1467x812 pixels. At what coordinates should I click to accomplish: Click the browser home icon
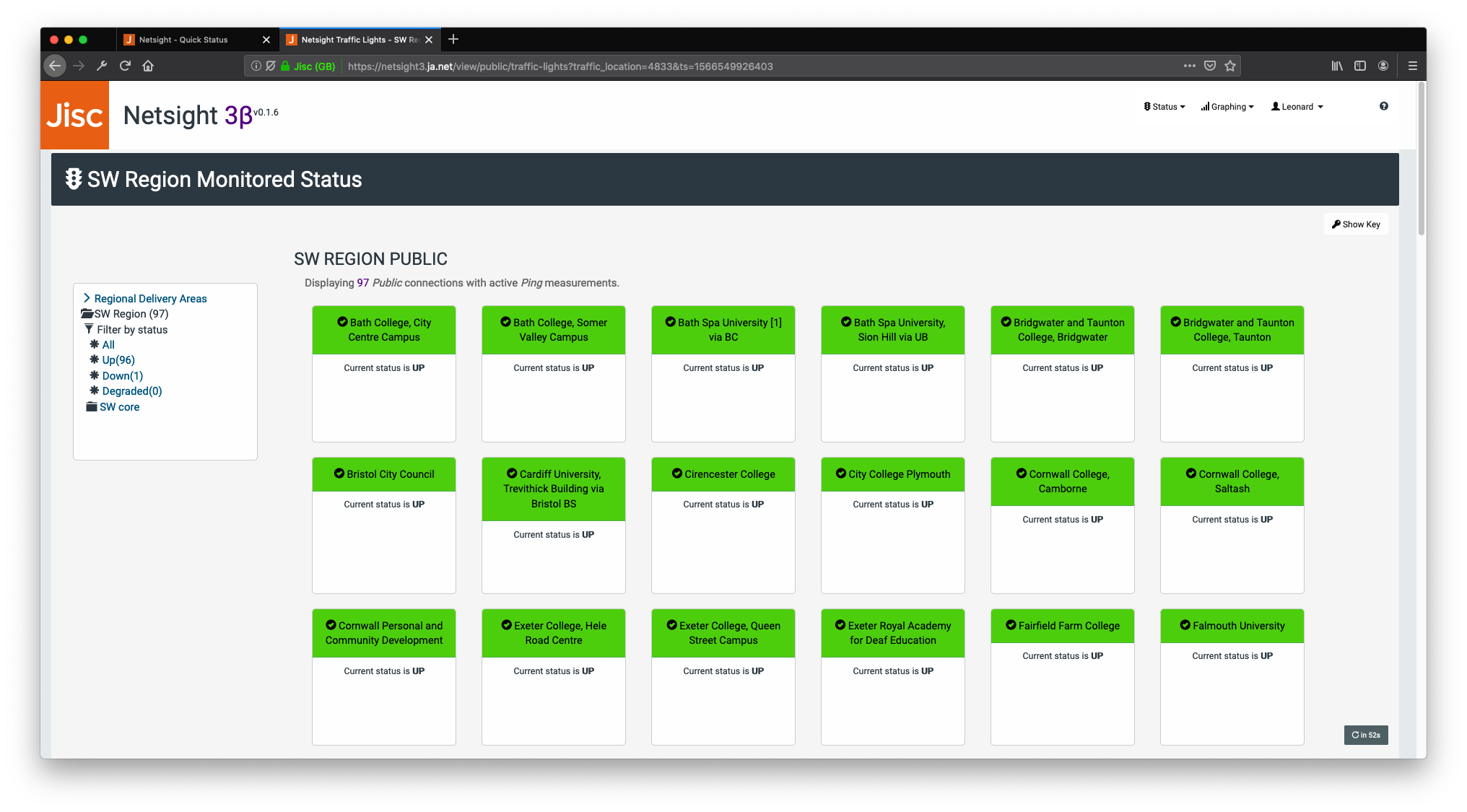[148, 66]
